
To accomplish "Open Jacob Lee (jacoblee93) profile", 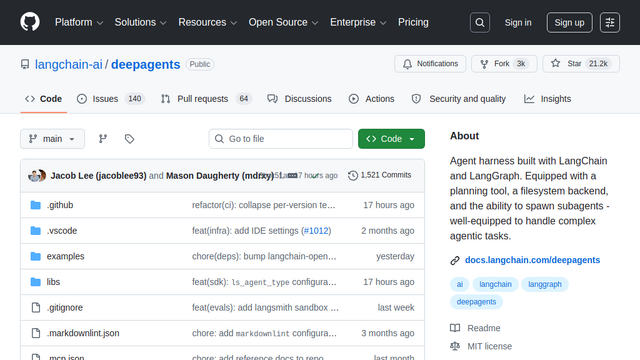I will pos(98,176).
